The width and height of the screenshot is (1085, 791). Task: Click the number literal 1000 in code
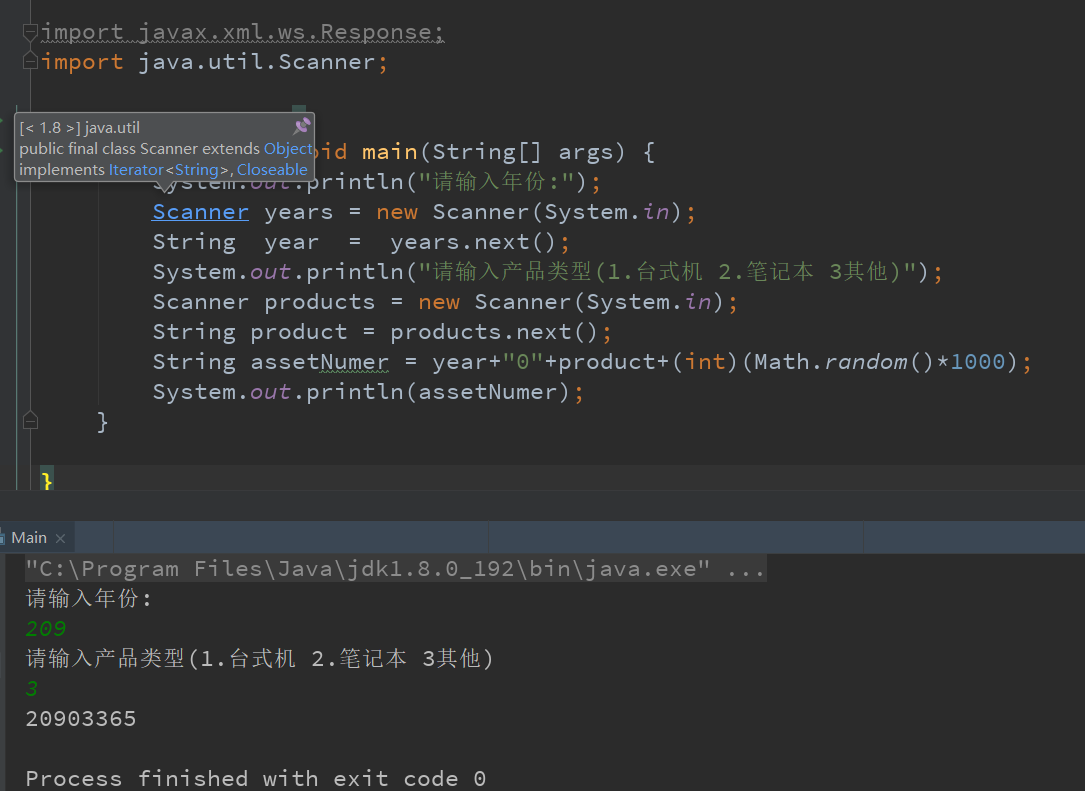[977, 362]
